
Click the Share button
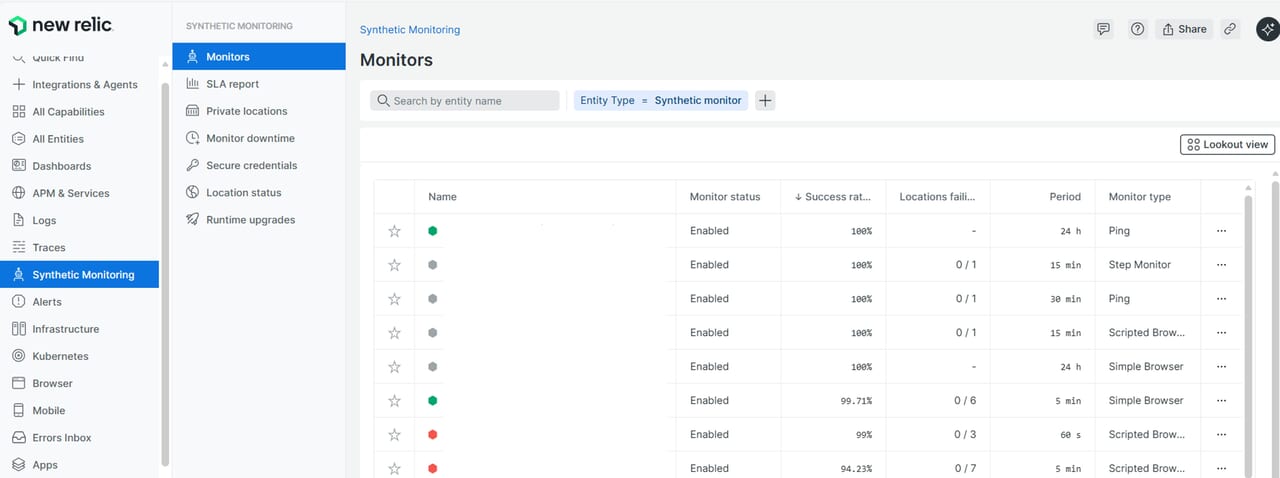1184,29
